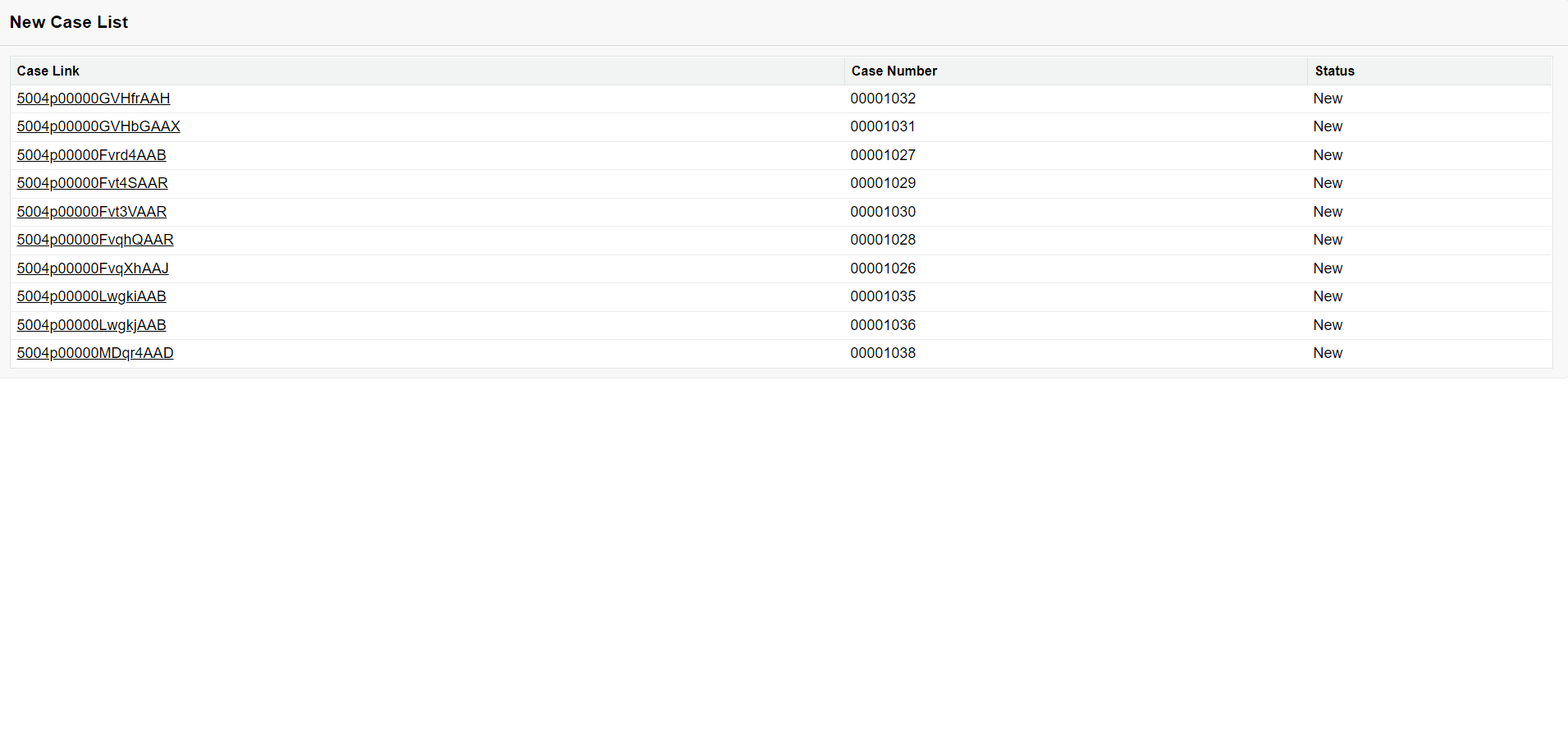Open case link 5004p00000GVHbGAAX
1568x743 pixels.
coord(98,126)
